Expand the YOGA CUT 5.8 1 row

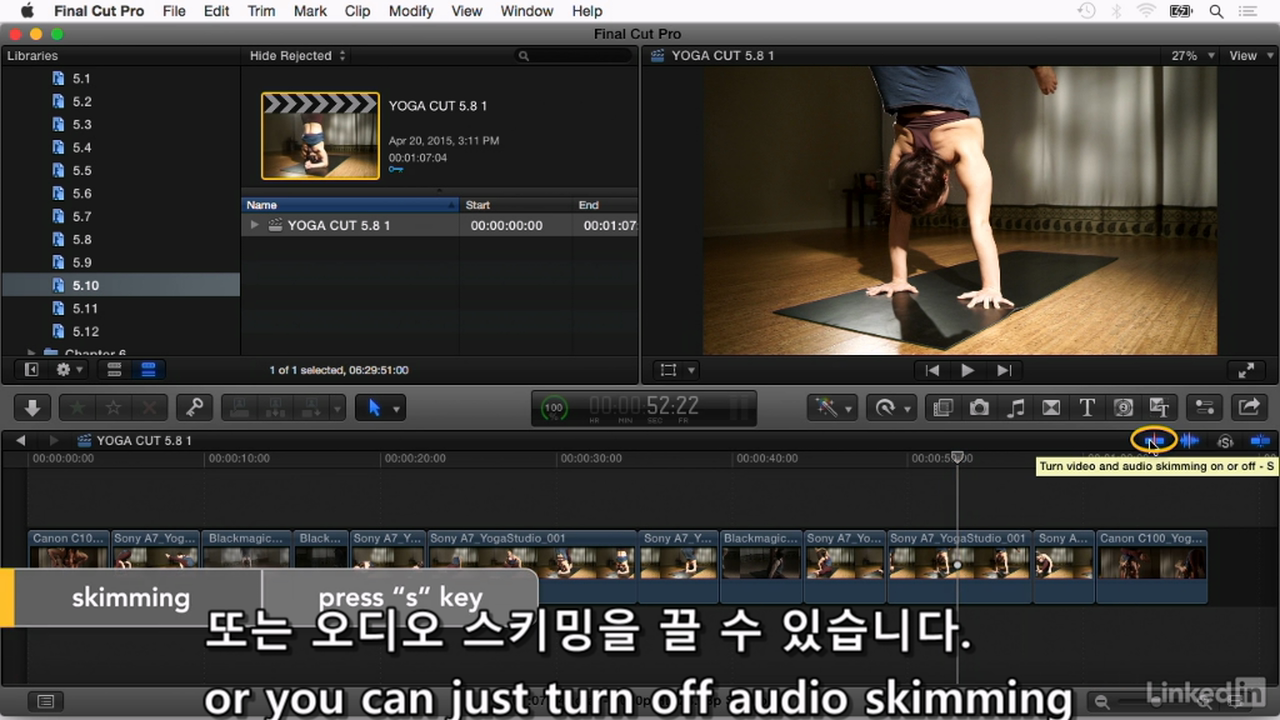(x=255, y=226)
